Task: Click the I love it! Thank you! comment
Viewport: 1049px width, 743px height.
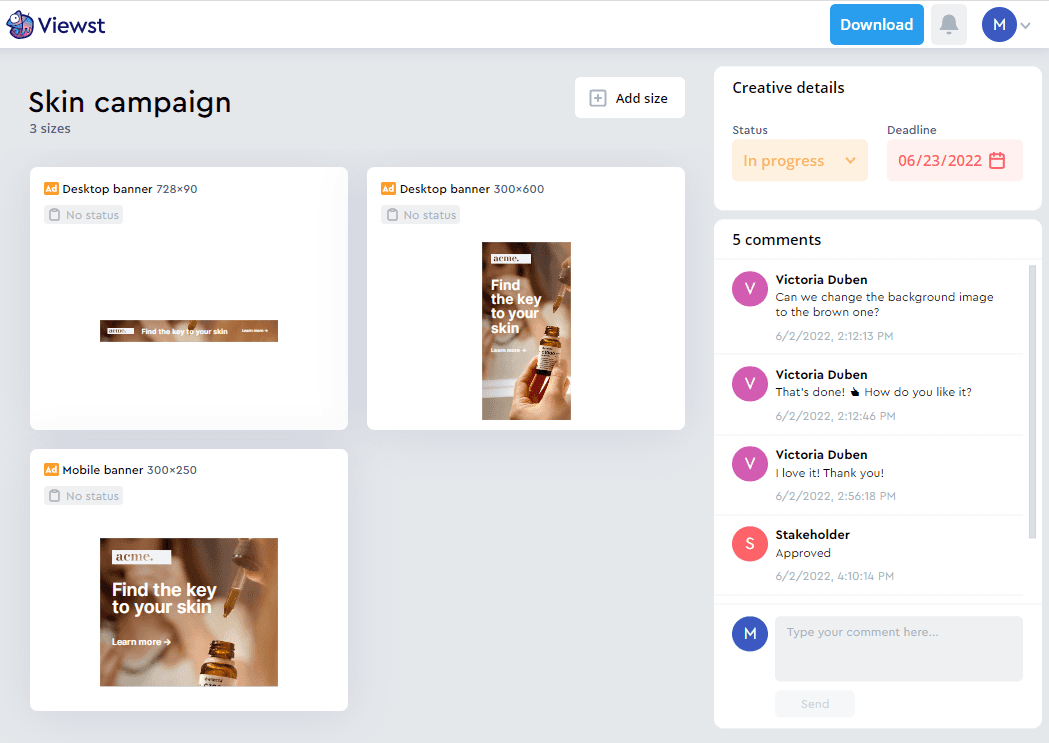Action: [830, 473]
